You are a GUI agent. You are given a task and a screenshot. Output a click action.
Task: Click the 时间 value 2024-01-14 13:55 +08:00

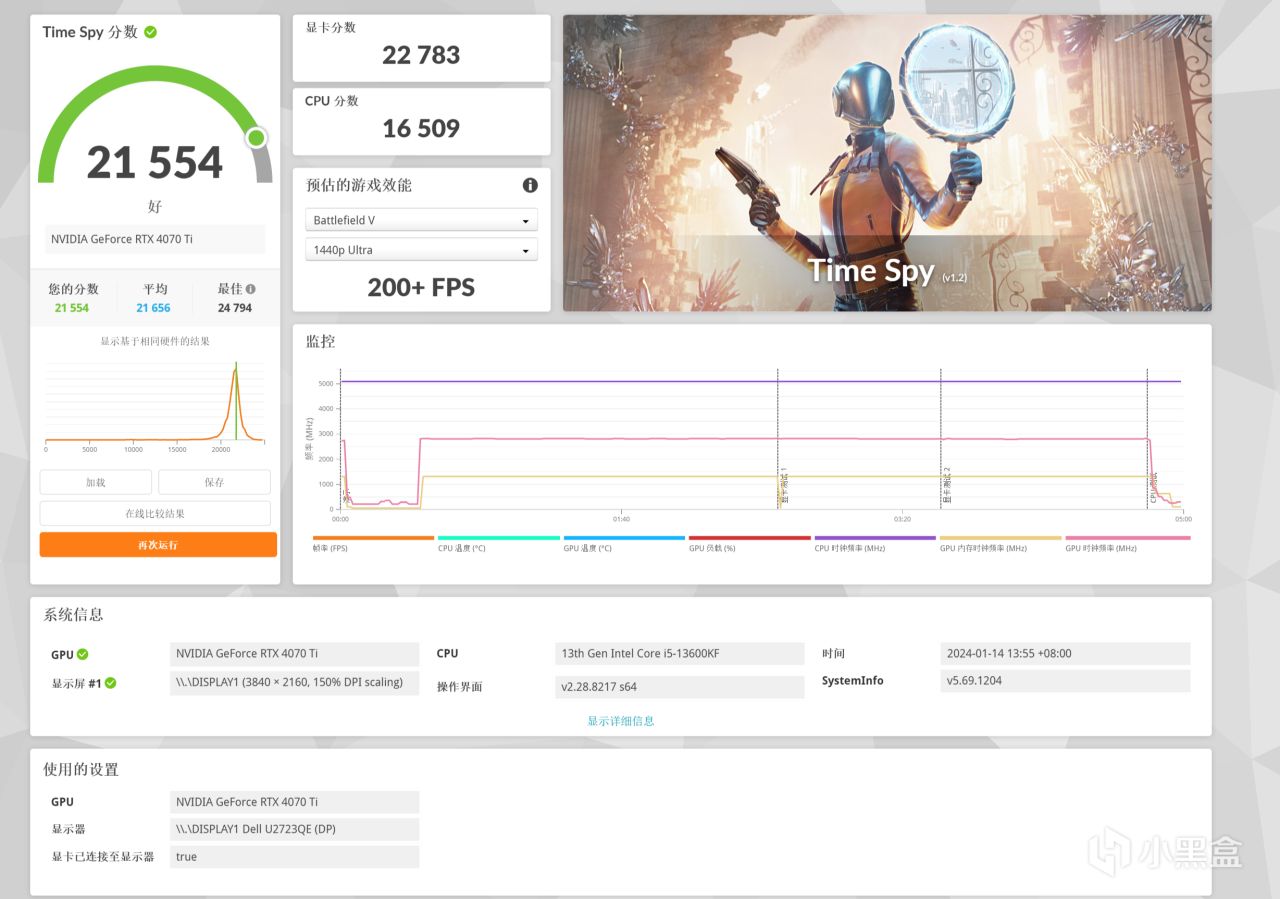point(1065,654)
